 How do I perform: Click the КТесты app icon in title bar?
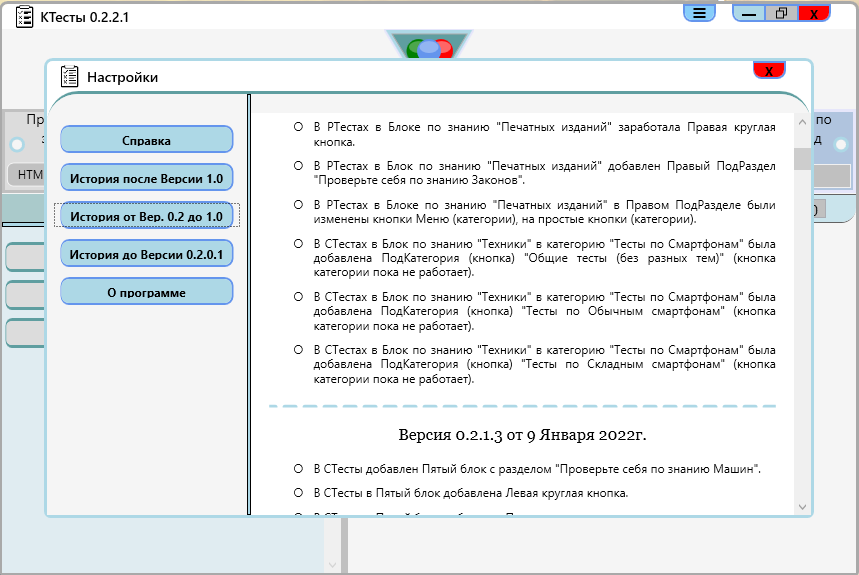[24, 16]
